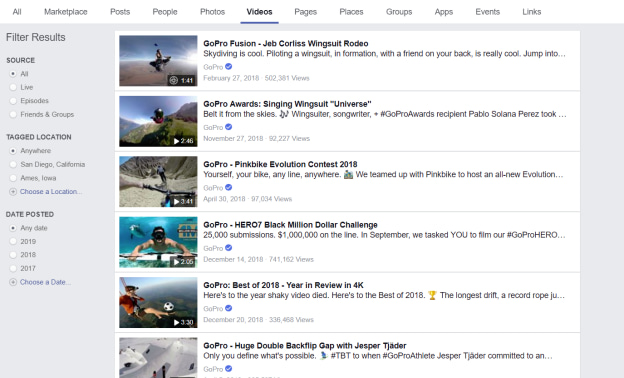The image size is (624, 378).
Task: Click the text "April 30, 2018 · 97,034 Views"
Action: (248, 199)
